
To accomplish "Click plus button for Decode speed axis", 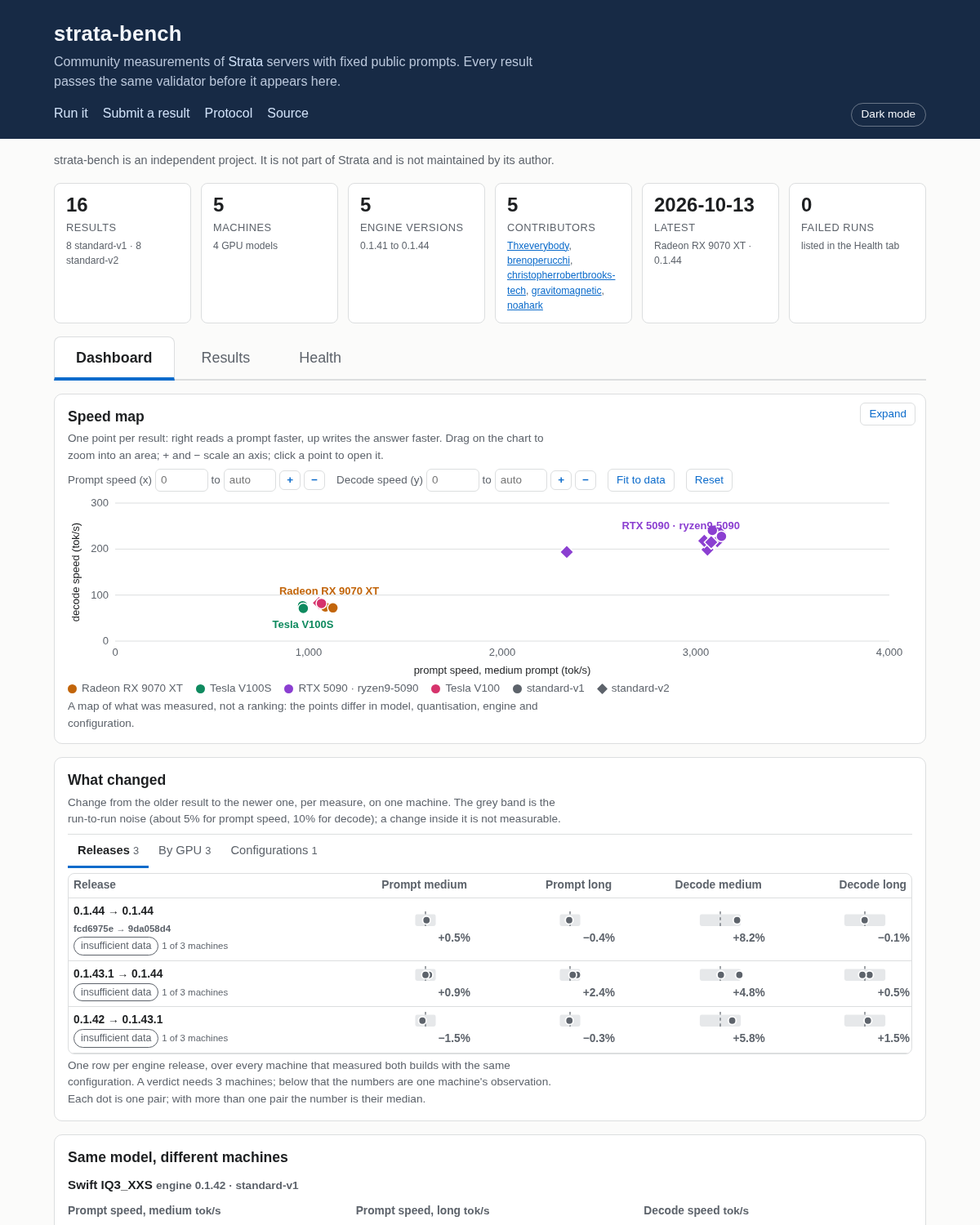I will (x=561, y=480).
